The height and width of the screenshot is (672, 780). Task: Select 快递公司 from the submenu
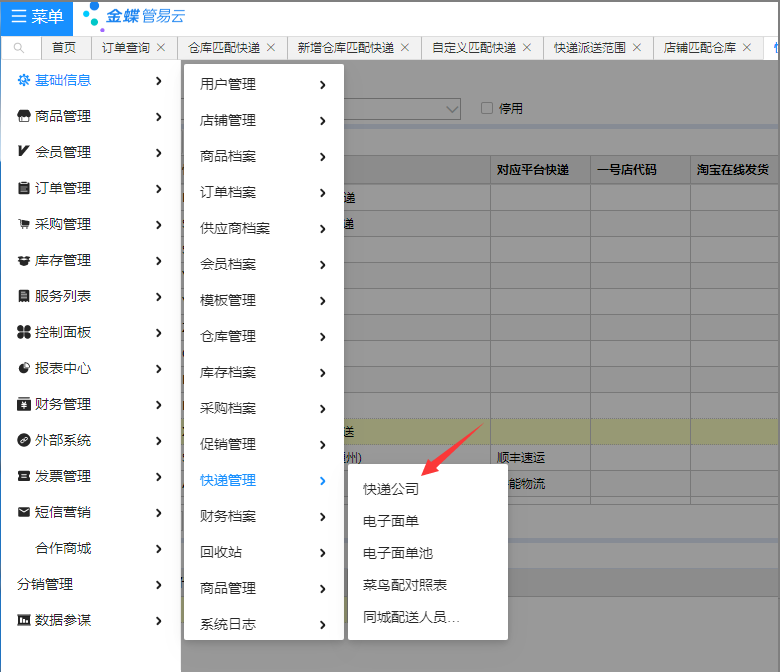pos(391,489)
